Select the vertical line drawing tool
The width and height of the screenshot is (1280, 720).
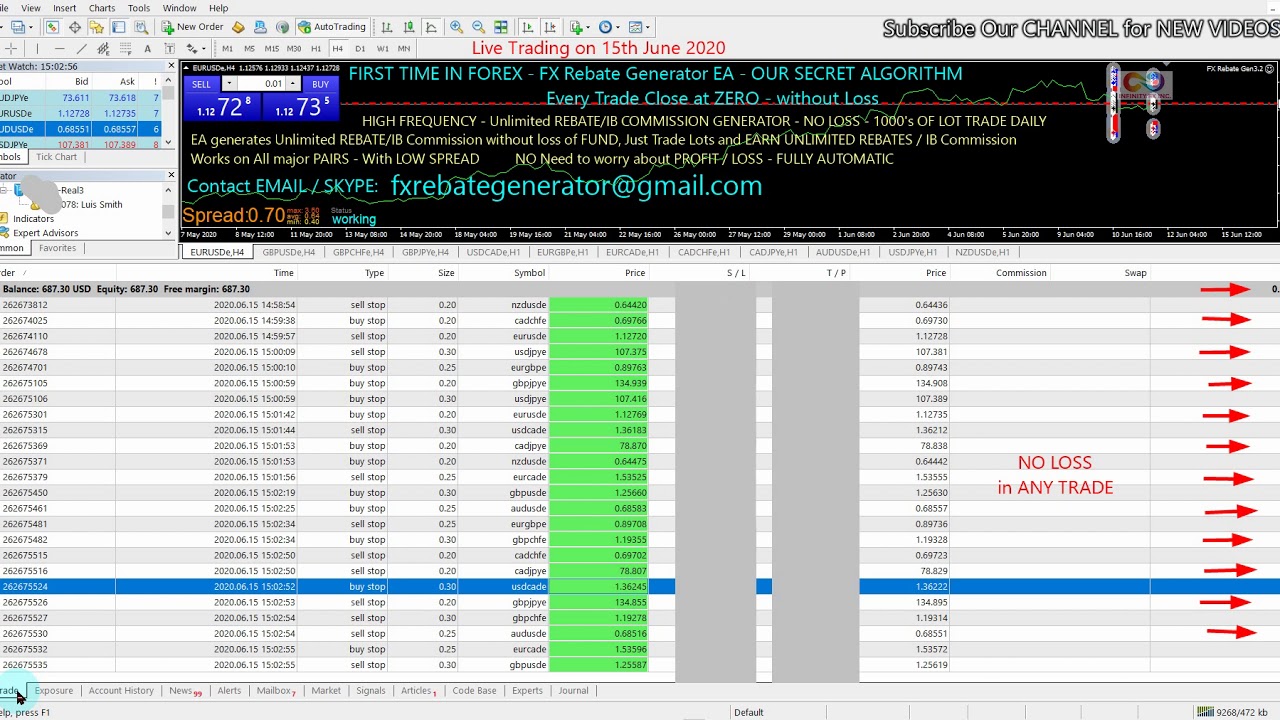37,48
